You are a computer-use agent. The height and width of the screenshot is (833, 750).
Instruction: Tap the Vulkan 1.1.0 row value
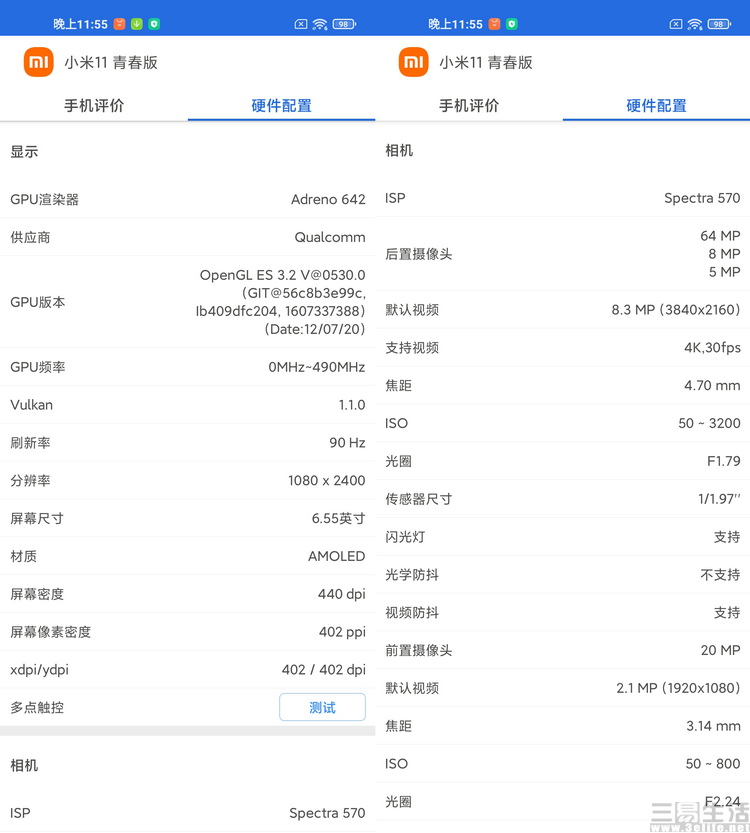[x=352, y=405]
